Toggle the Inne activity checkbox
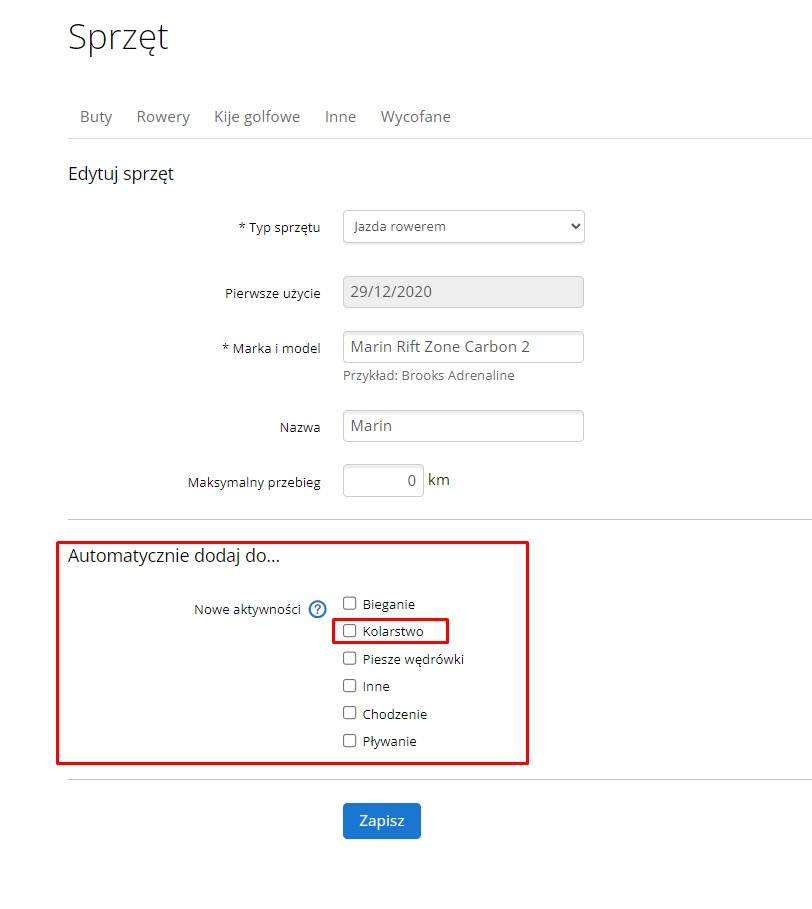 pos(349,686)
